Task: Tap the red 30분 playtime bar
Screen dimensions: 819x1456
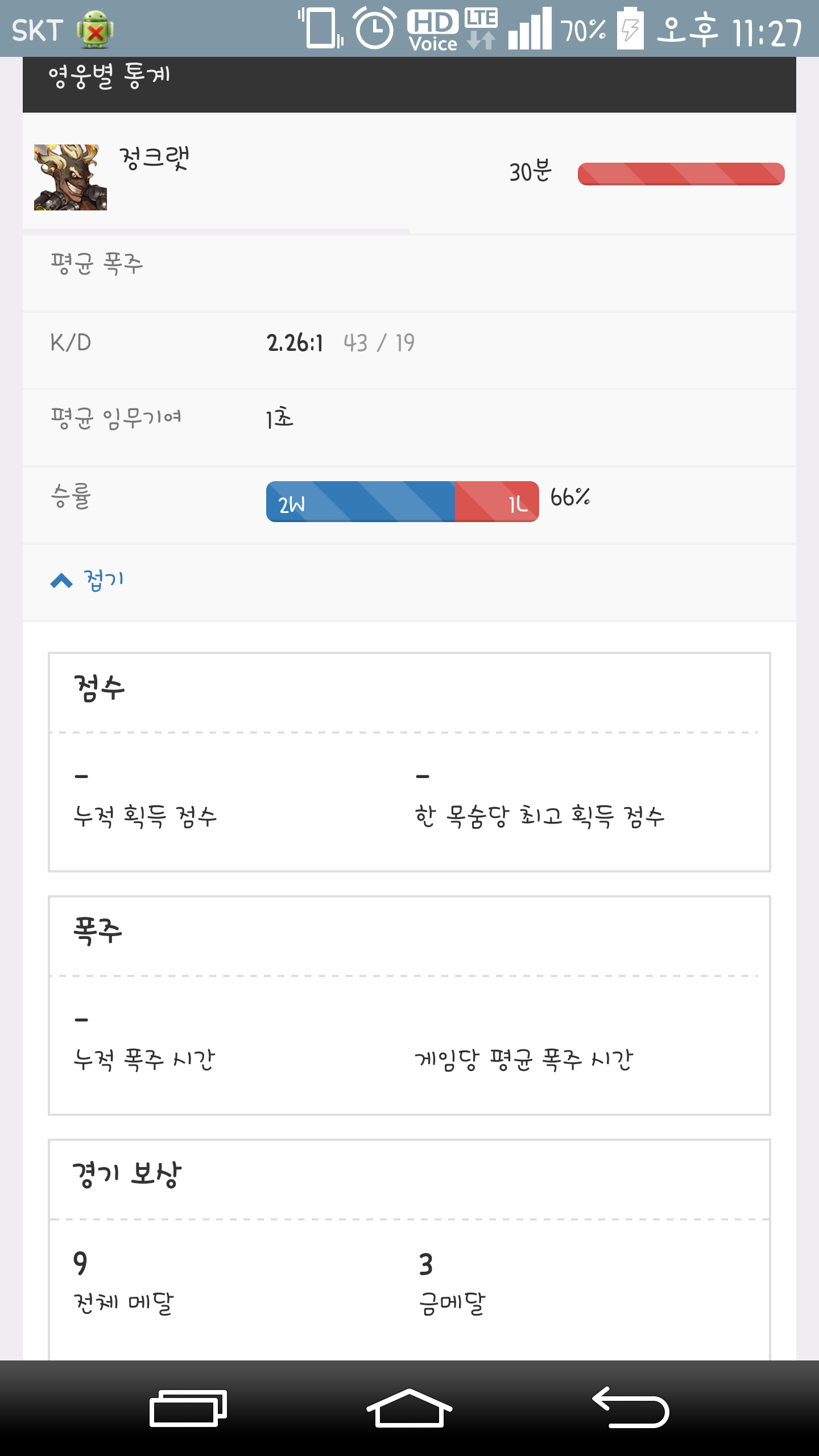Action: click(681, 174)
